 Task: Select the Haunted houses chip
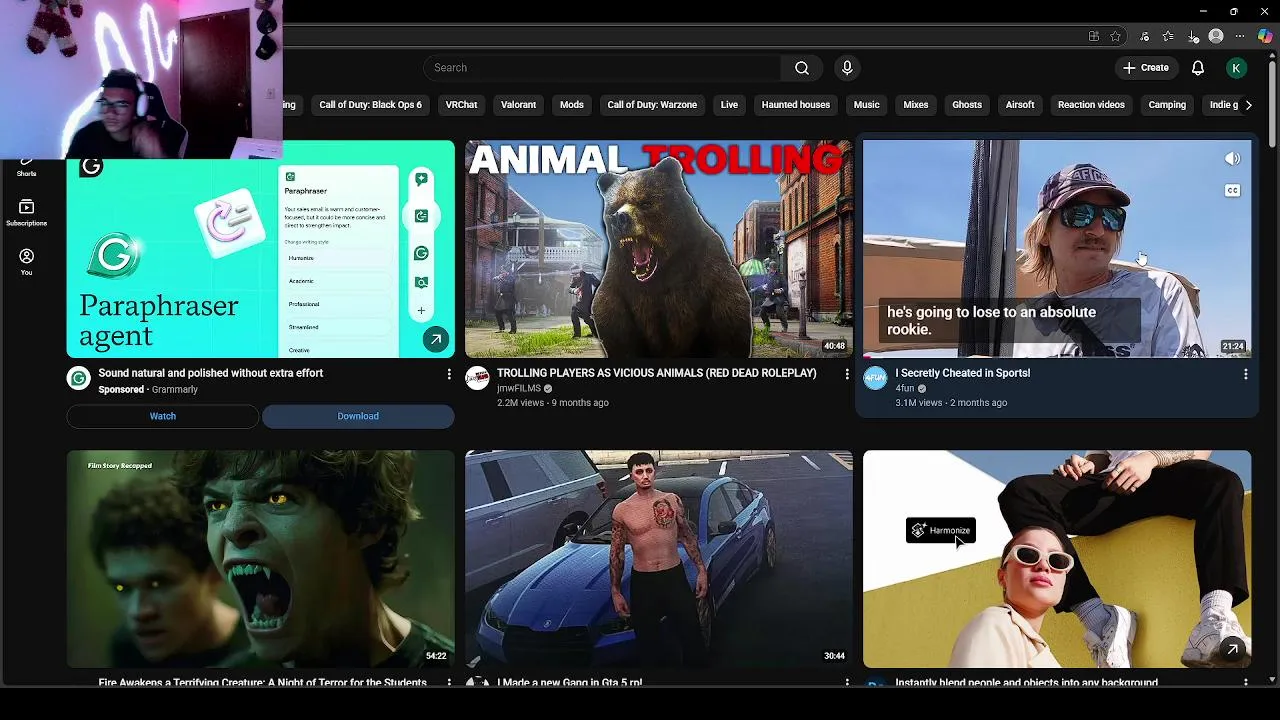796,105
